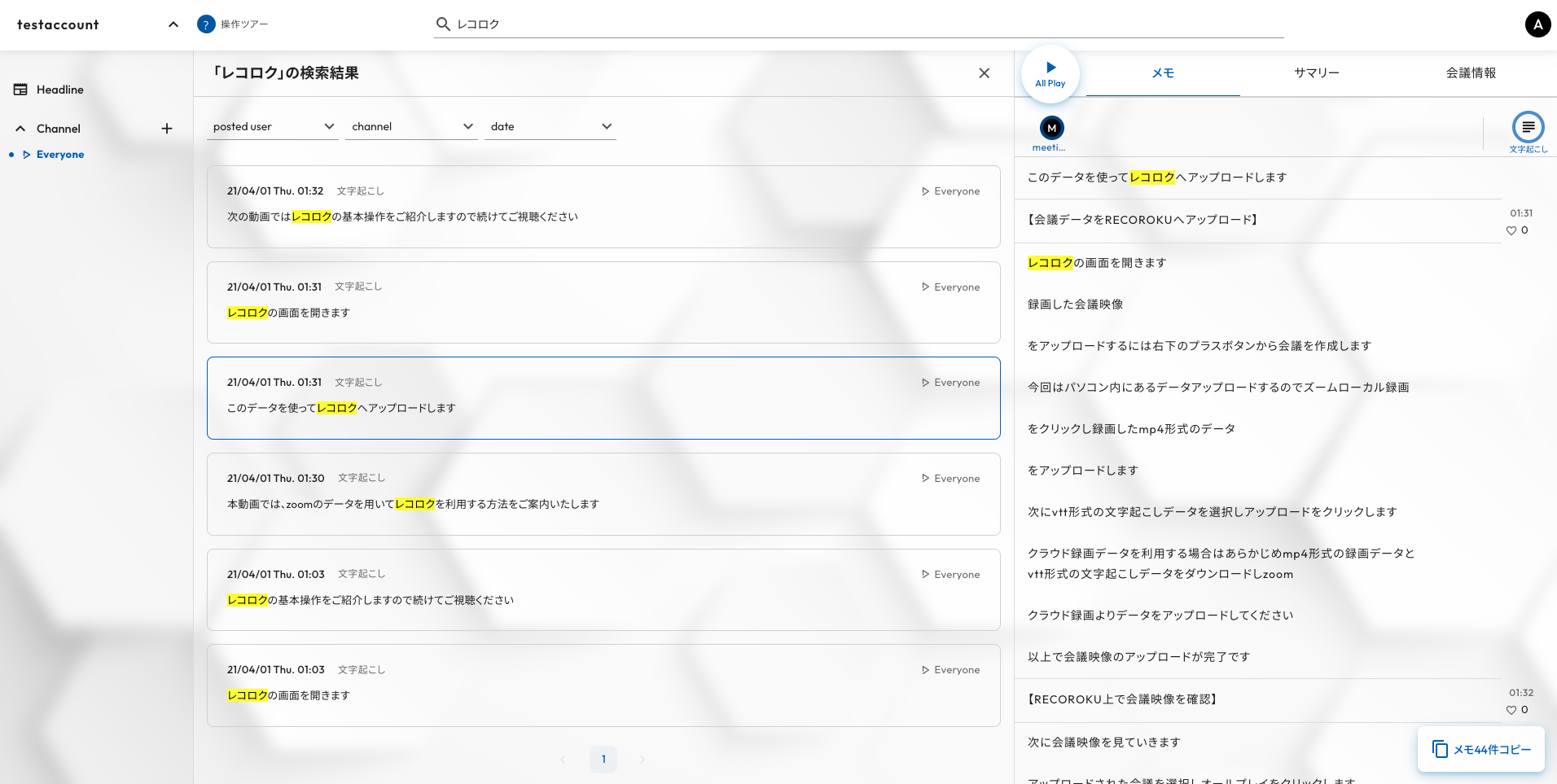Click memo 以上で会議映像のアップロードが完了です
Viewport: 1557px width, 784px height.
pyautogui.click(x=1138, y=657)
